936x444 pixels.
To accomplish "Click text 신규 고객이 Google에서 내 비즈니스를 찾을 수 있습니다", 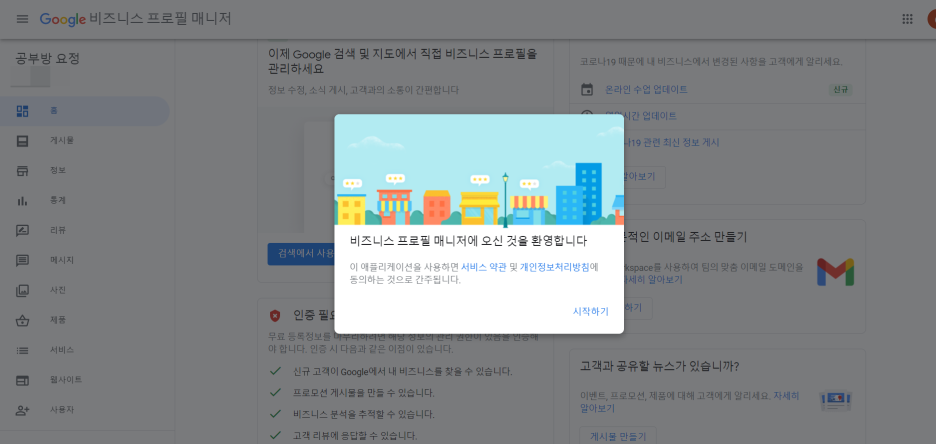I will pos(402,372).
